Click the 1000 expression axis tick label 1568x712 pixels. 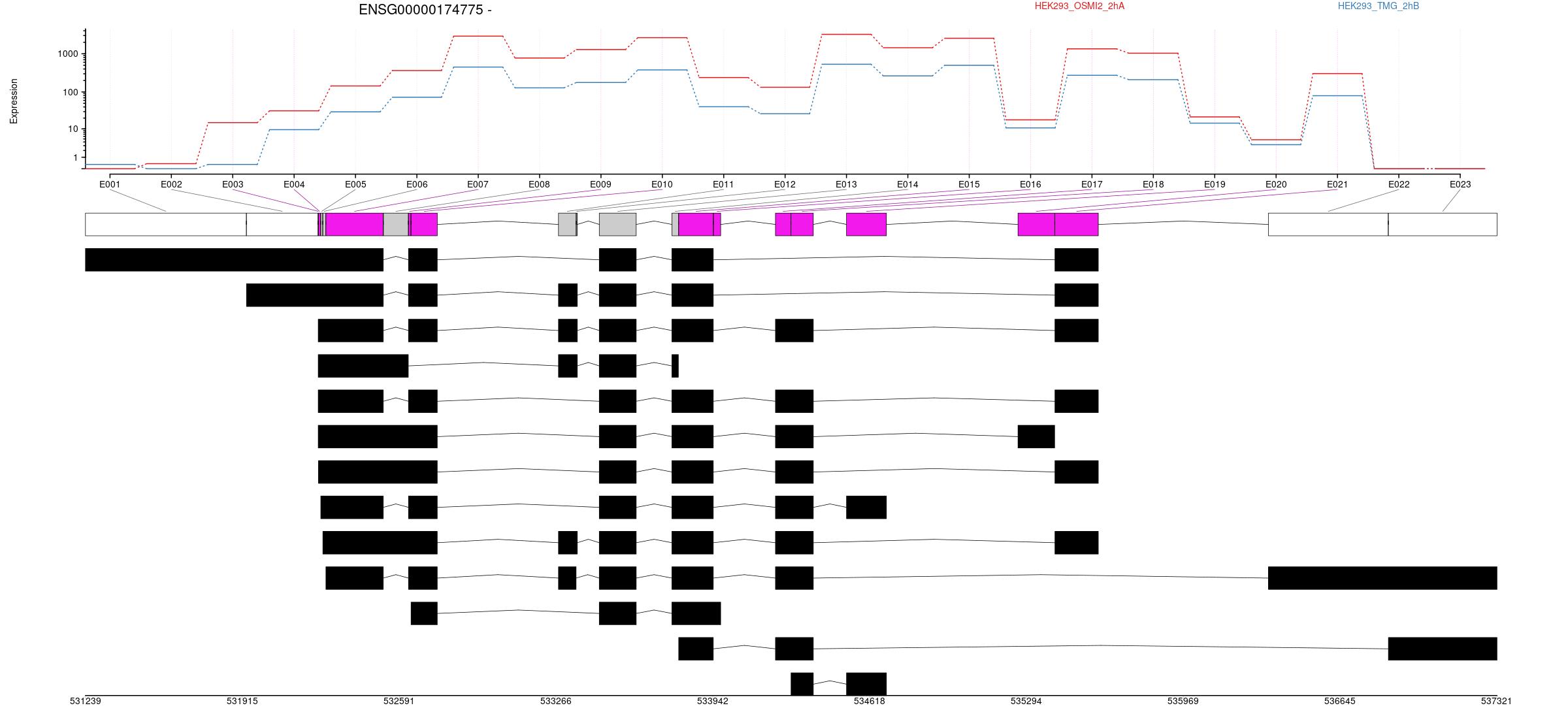[68, 54]
